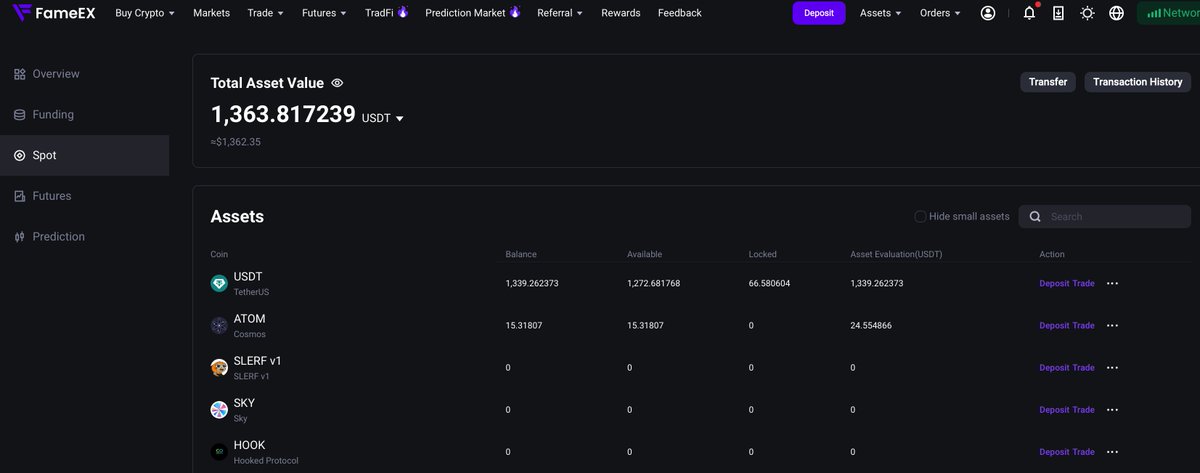Click Trade link in USDT row
This screenshot has height=473, width=1200.
click(x=1083, y=284)
